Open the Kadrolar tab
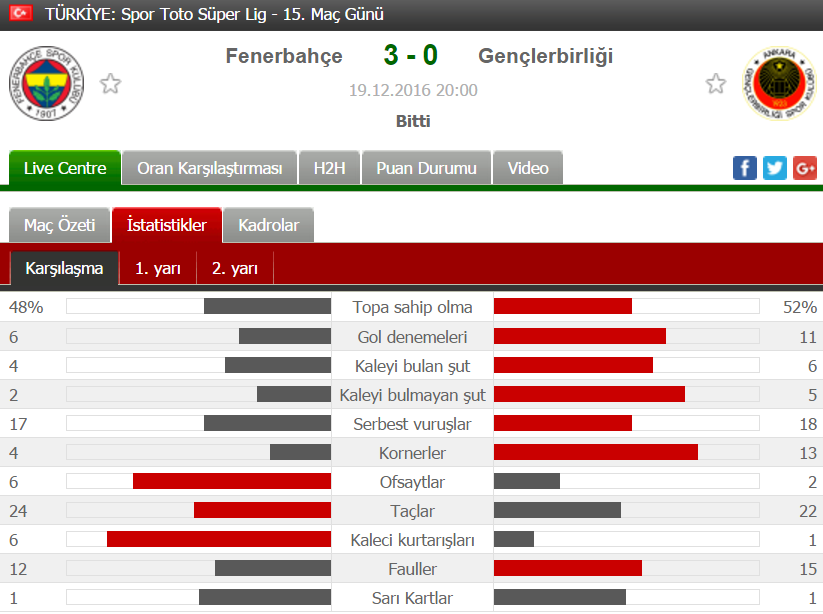Screen dimensions: 823x614 coord(268,225)
